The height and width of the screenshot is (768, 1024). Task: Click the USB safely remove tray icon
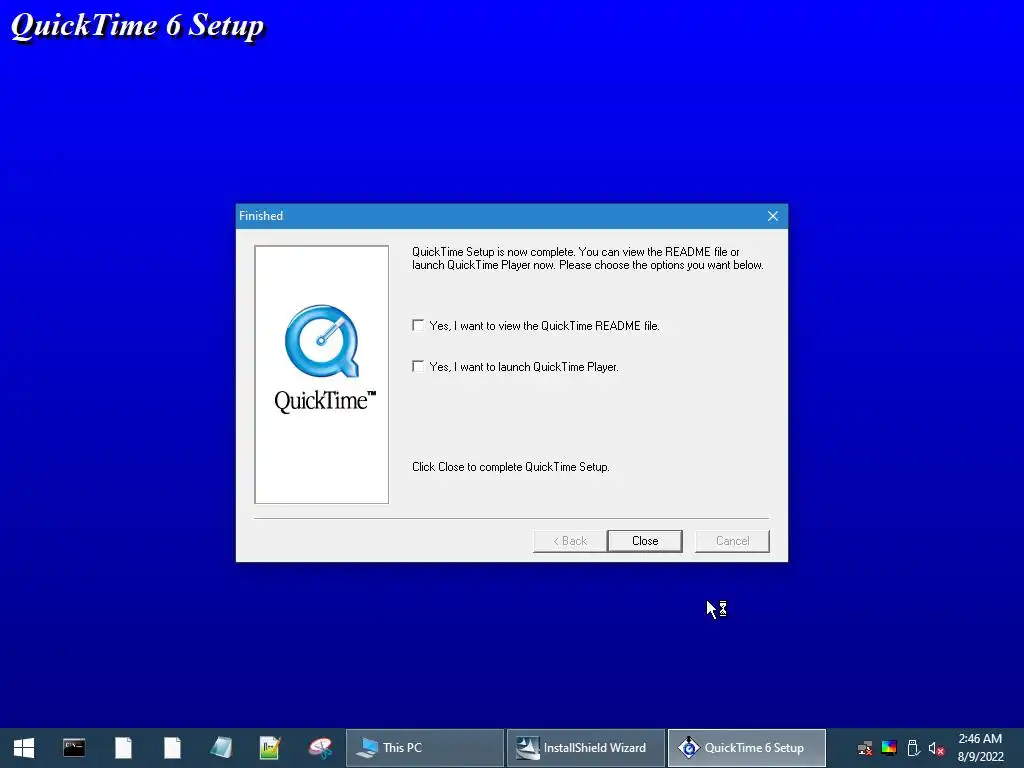tap(913, 748)
